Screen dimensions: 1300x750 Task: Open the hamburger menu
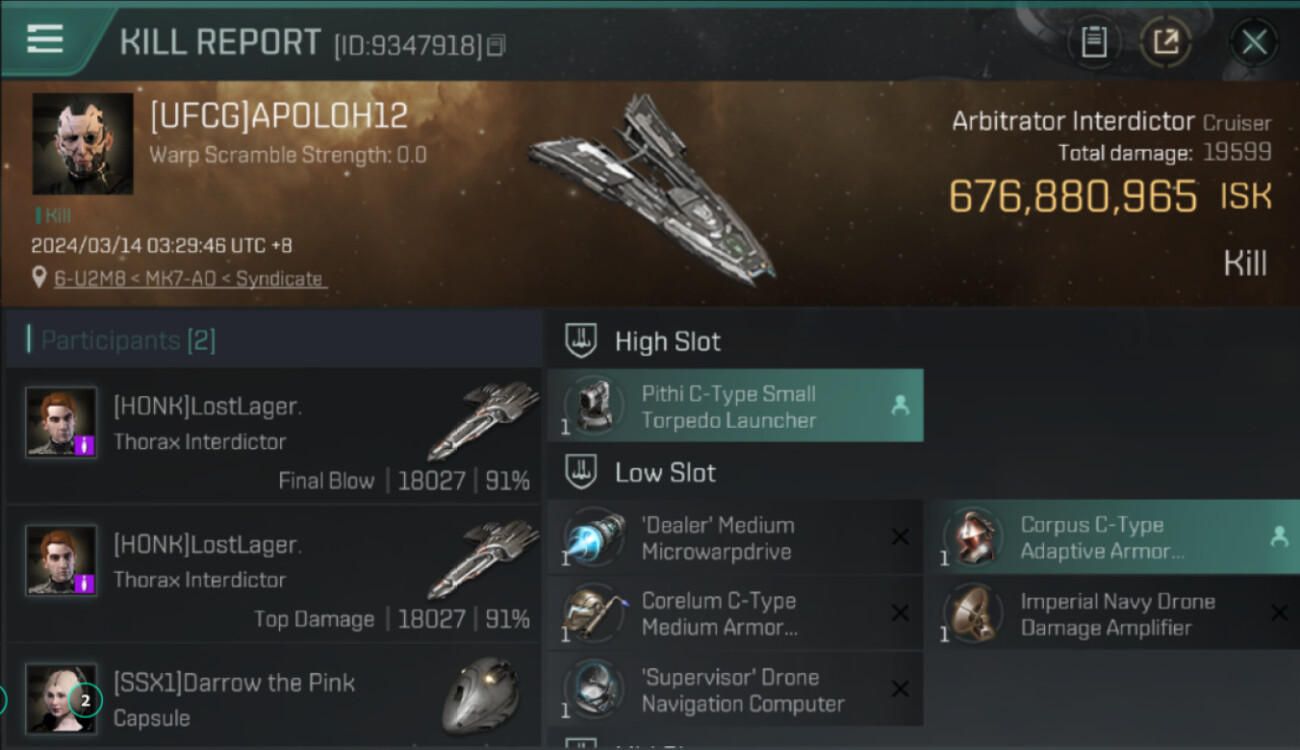(x=45, y=39)
